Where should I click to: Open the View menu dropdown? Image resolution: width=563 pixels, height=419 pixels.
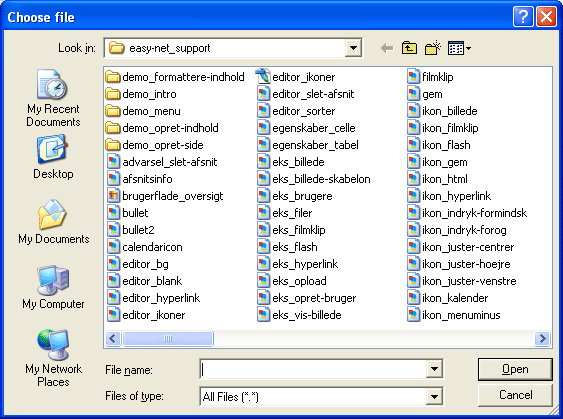coord(459,48)
